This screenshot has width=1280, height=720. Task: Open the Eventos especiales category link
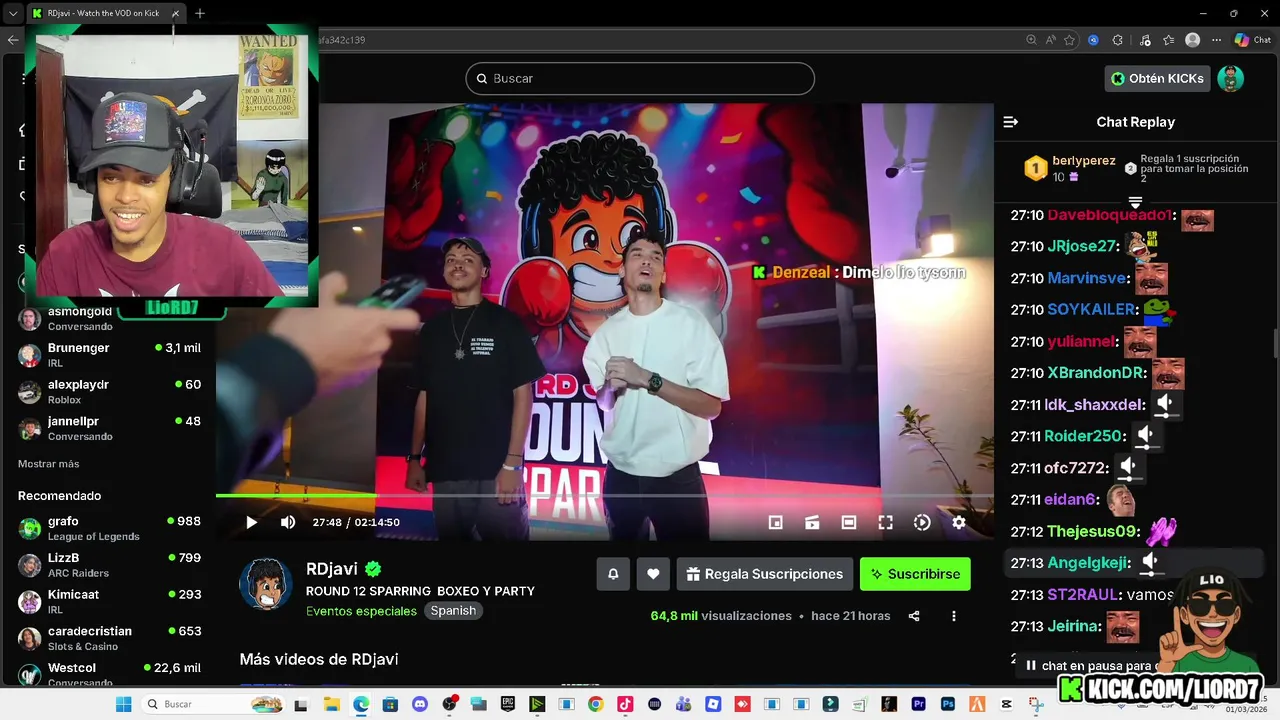(x=361, y=611)
